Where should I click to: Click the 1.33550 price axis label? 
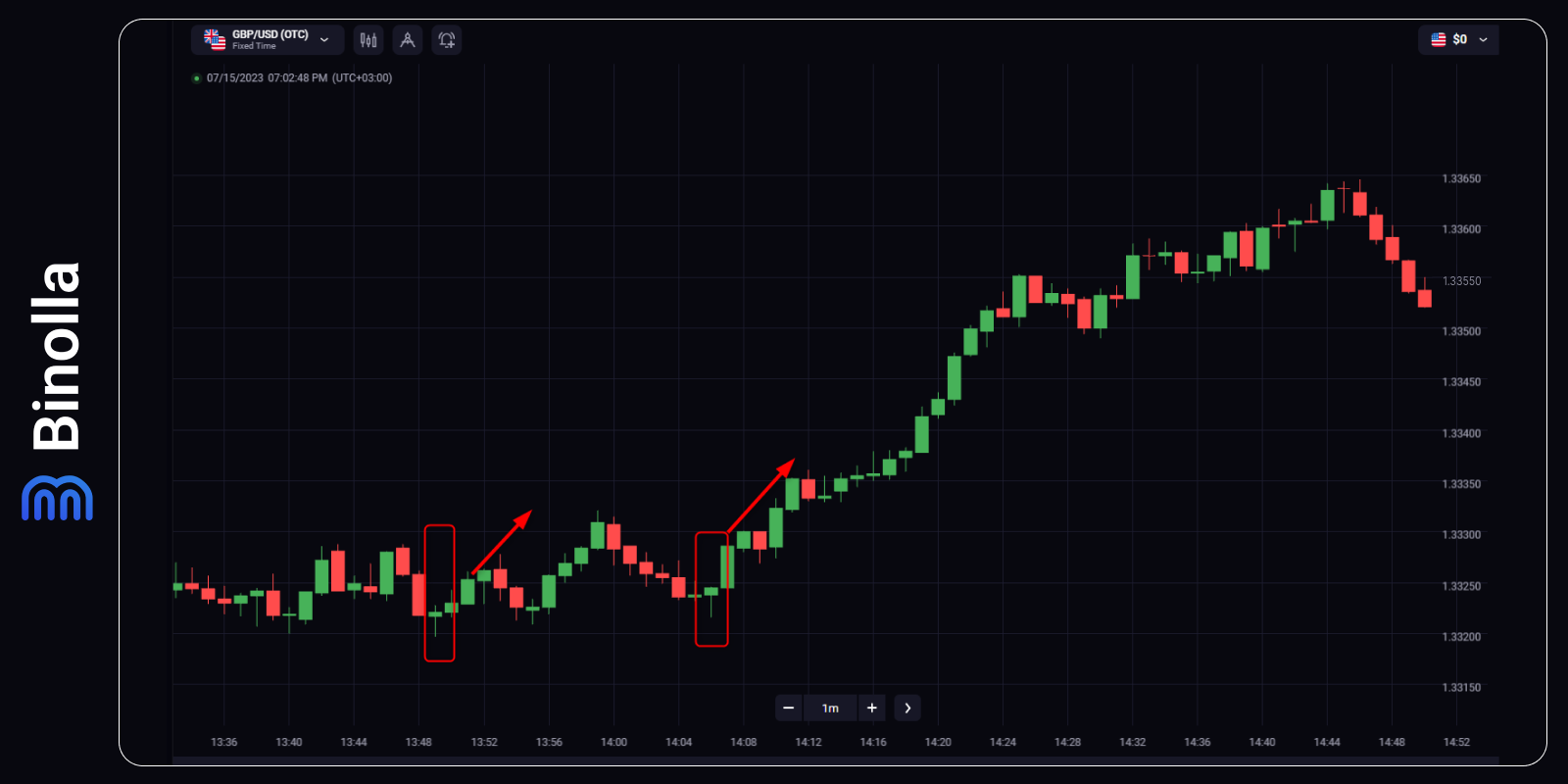(x=1461, y=281)
